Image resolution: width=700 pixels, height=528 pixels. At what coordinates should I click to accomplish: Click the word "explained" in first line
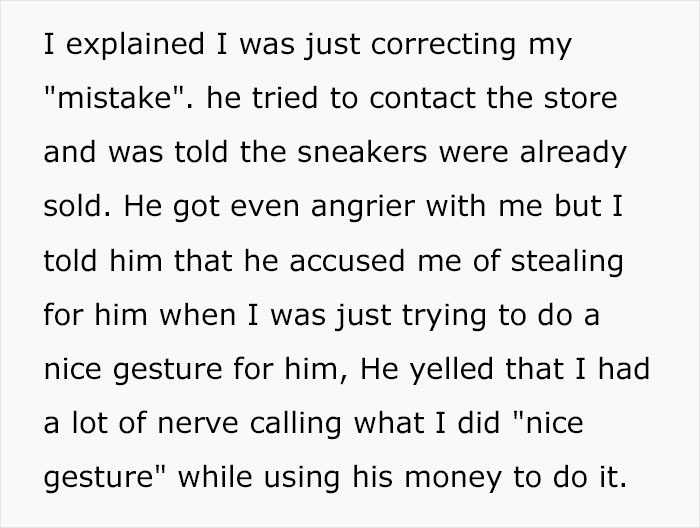tap(135, 45)
